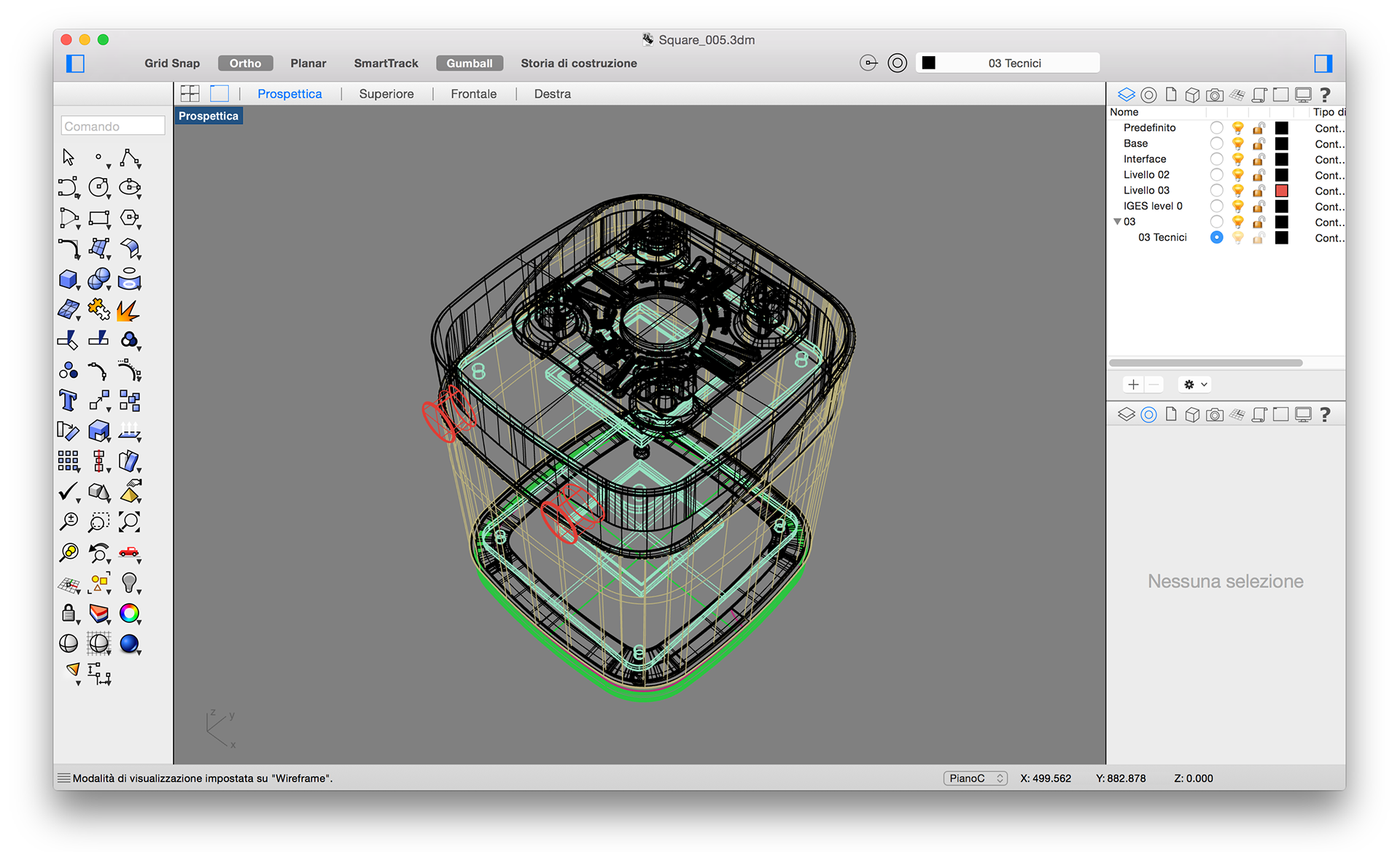Set Predefinito as the current layer
This screenshot has height=852, width=1400.
[x=1216, y=128]
